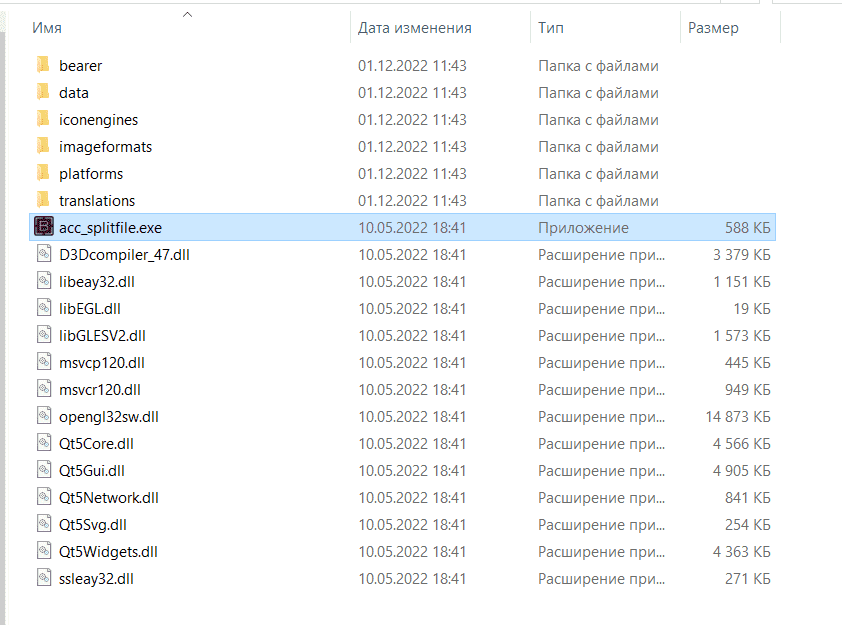Select the Qt5Network.dll file name

pyautogui.click(x=109, y=498)
